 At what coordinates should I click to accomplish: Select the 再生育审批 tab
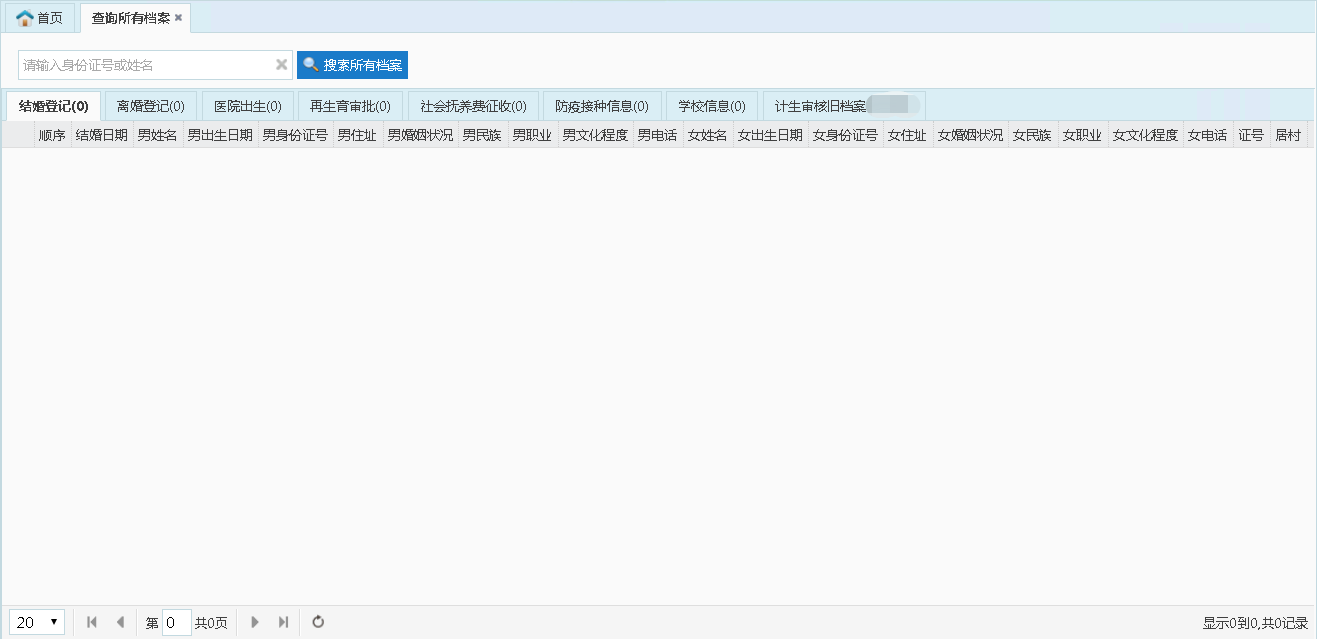point(350,106)
